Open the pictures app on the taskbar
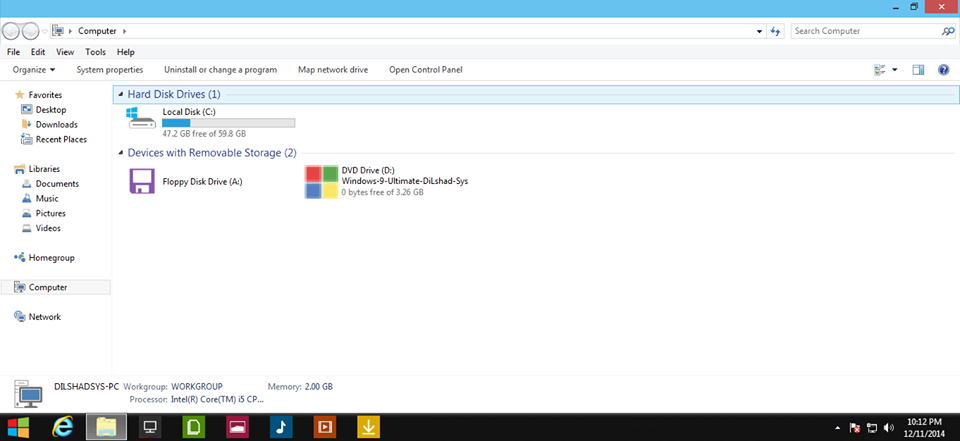The height and width of the screenshot is (441, 960). 237,426
